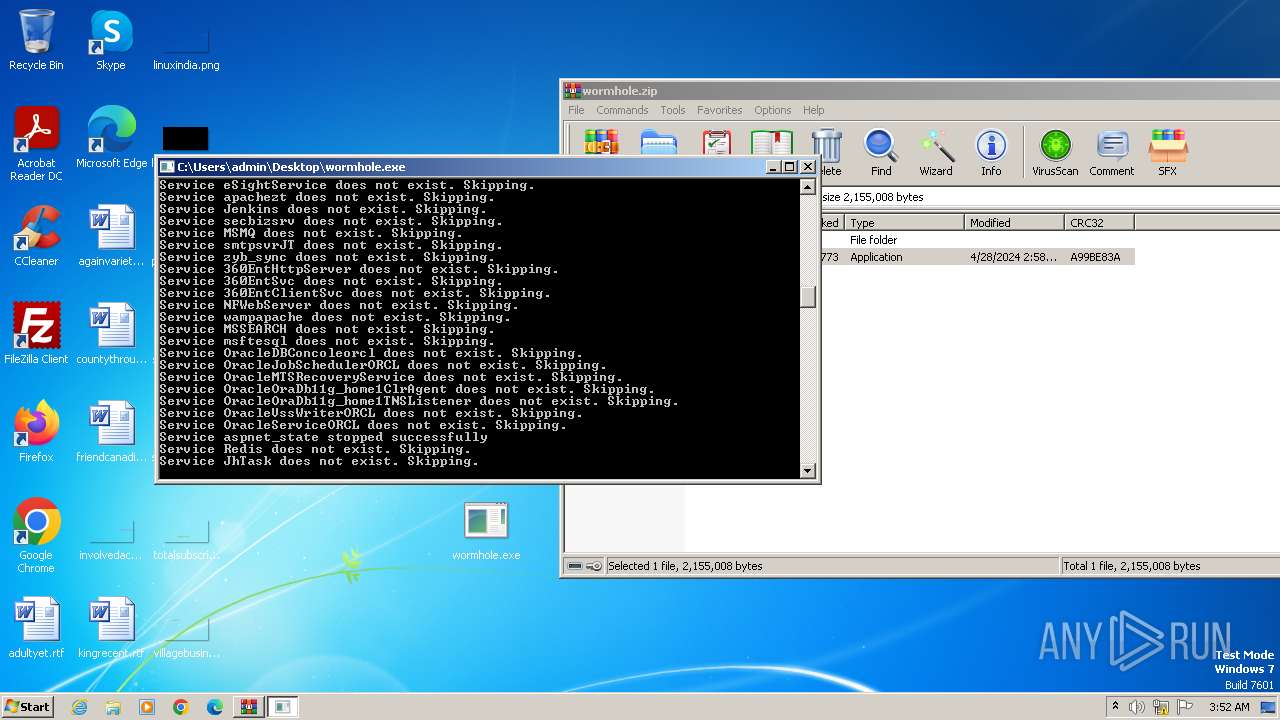Open Chrome from the taskbar
The height and width of the screenshot is (720, 1280).
[181, 707]
